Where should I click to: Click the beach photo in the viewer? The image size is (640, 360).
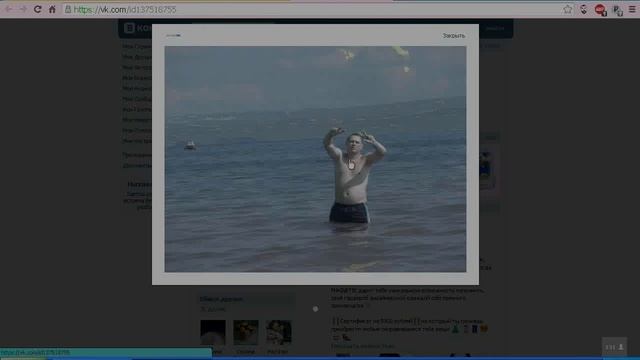pos(315,159)
